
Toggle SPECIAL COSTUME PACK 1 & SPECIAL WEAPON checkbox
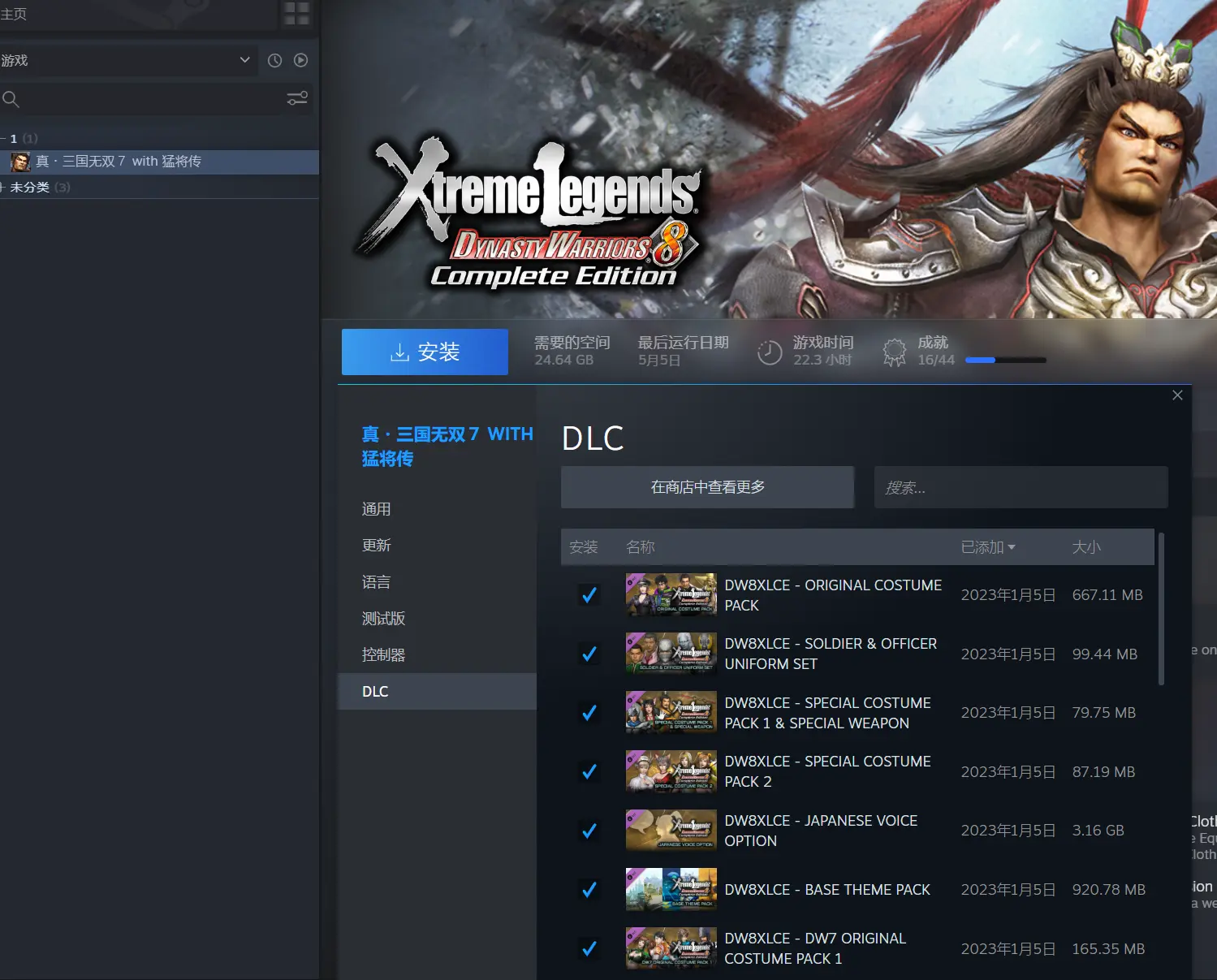coord(589,713)
